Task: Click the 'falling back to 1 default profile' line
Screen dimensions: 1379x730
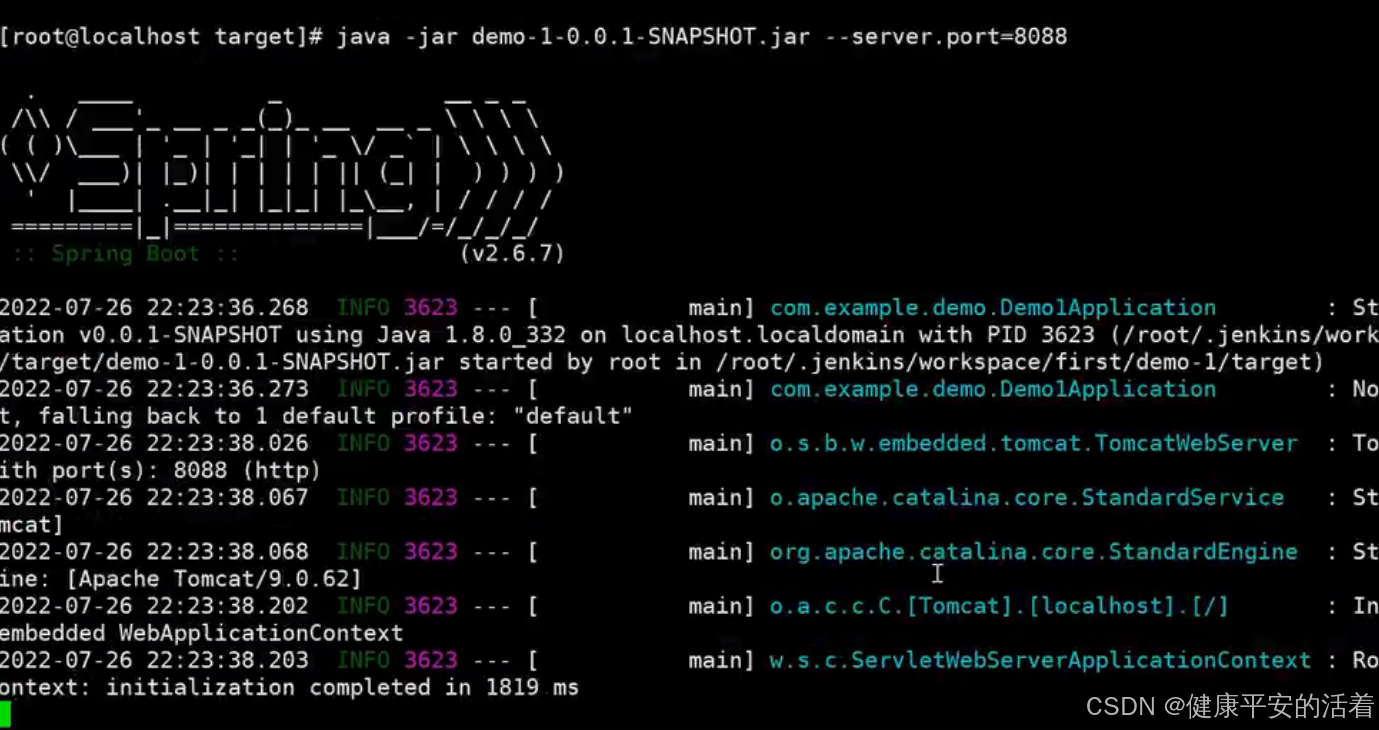Action: [316, 416]
